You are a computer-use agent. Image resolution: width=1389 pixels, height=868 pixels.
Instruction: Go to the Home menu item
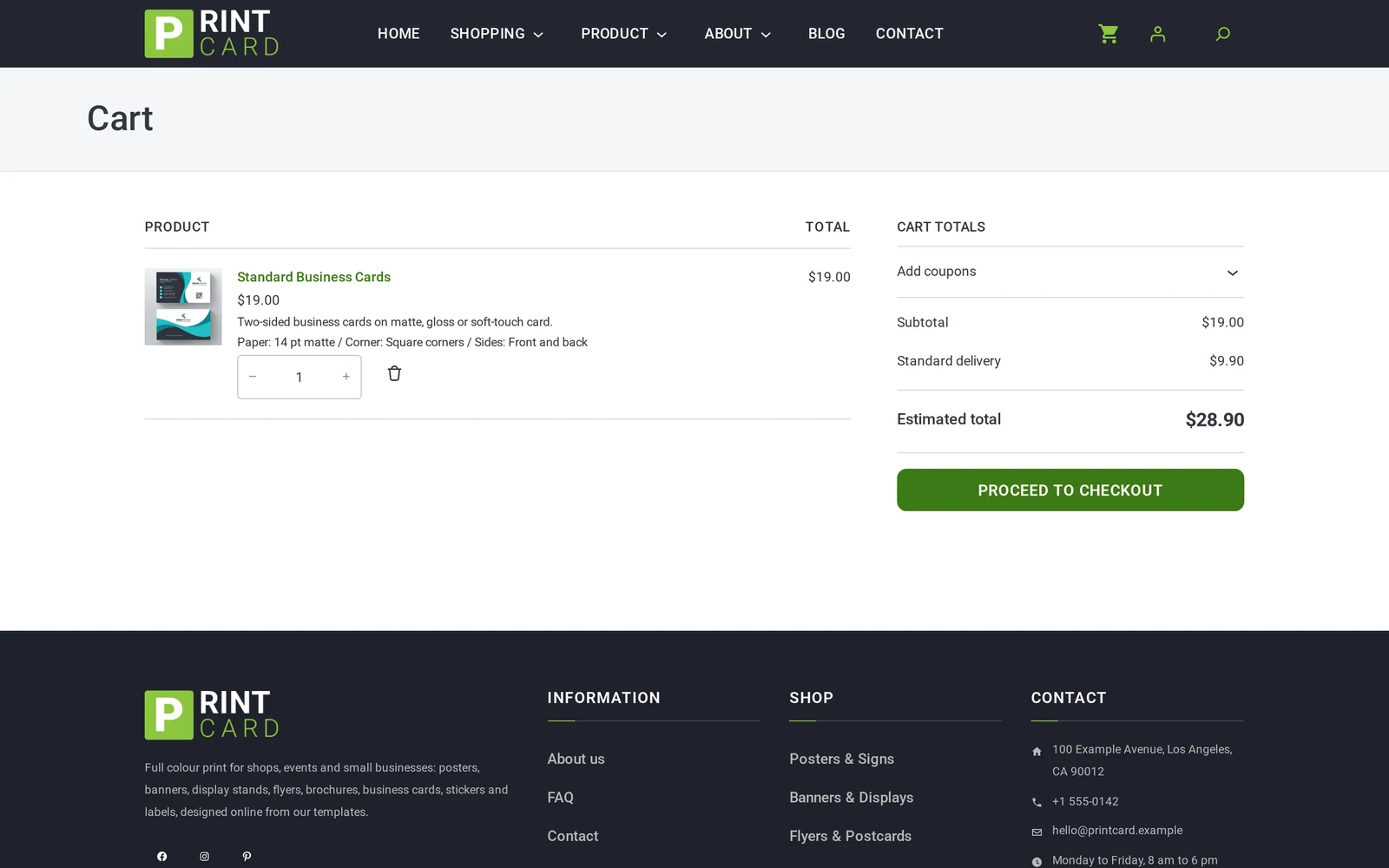[398, 34]
